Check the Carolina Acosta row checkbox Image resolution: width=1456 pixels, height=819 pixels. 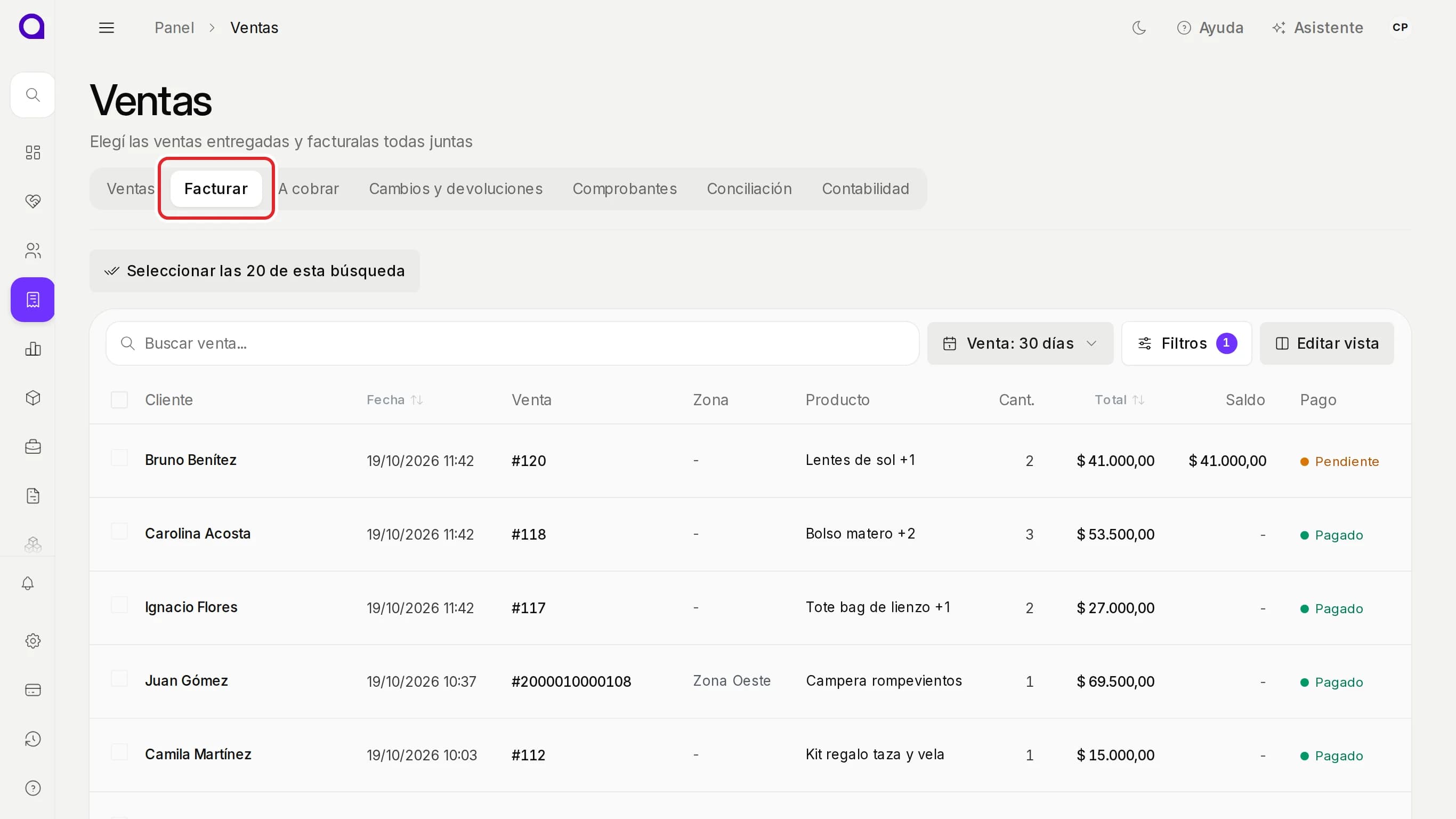[119, 531]
